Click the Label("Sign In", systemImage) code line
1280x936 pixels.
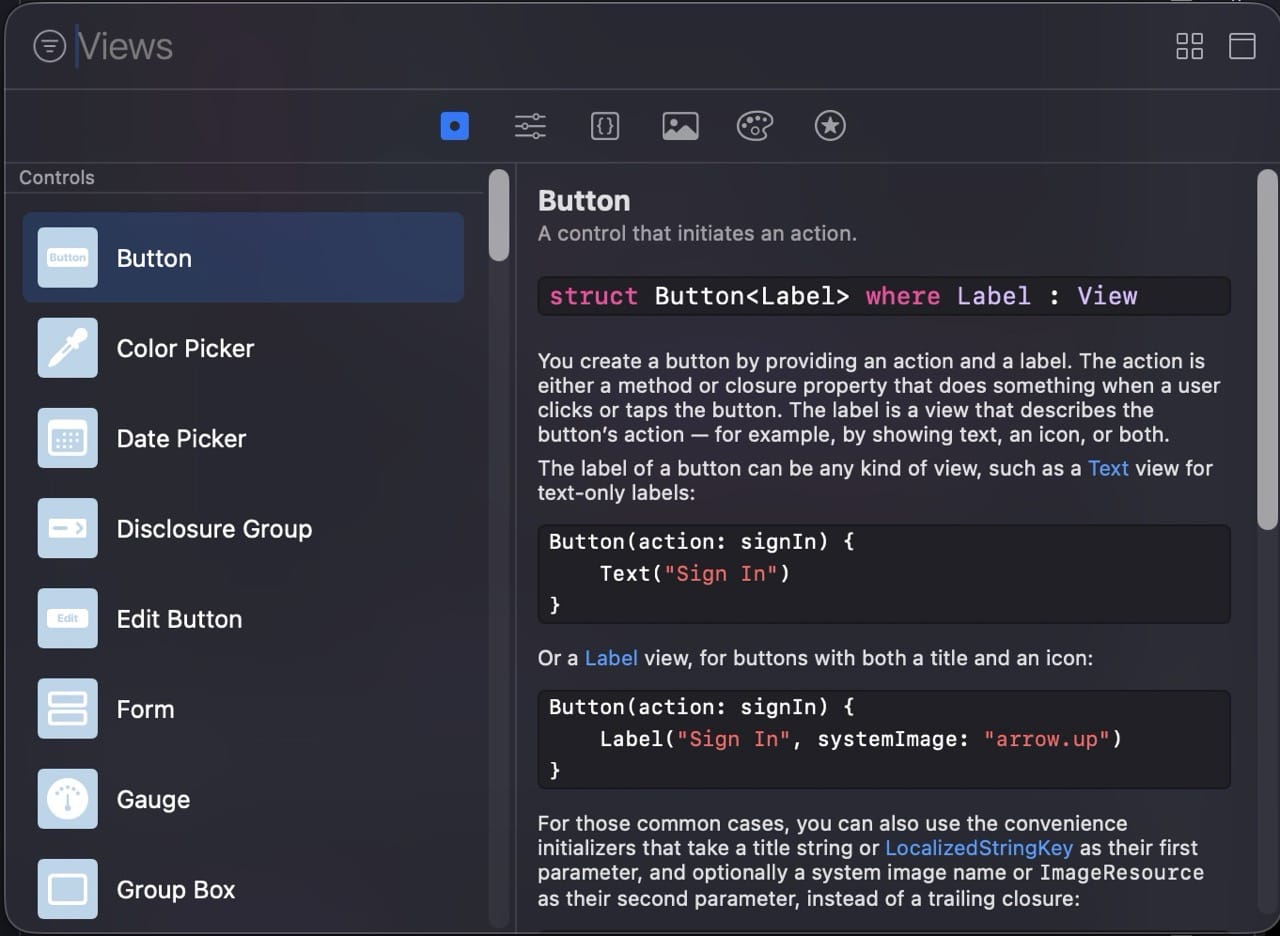point(861,740)
